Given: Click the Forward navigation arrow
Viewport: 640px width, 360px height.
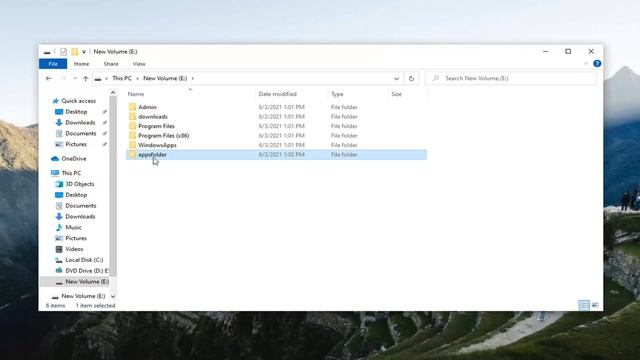Looking at the screenshot, I should (63, 78).
